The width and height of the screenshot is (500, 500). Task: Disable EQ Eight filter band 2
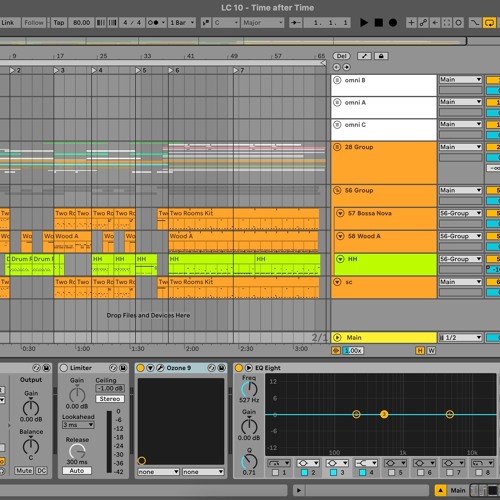coord(304,472)
